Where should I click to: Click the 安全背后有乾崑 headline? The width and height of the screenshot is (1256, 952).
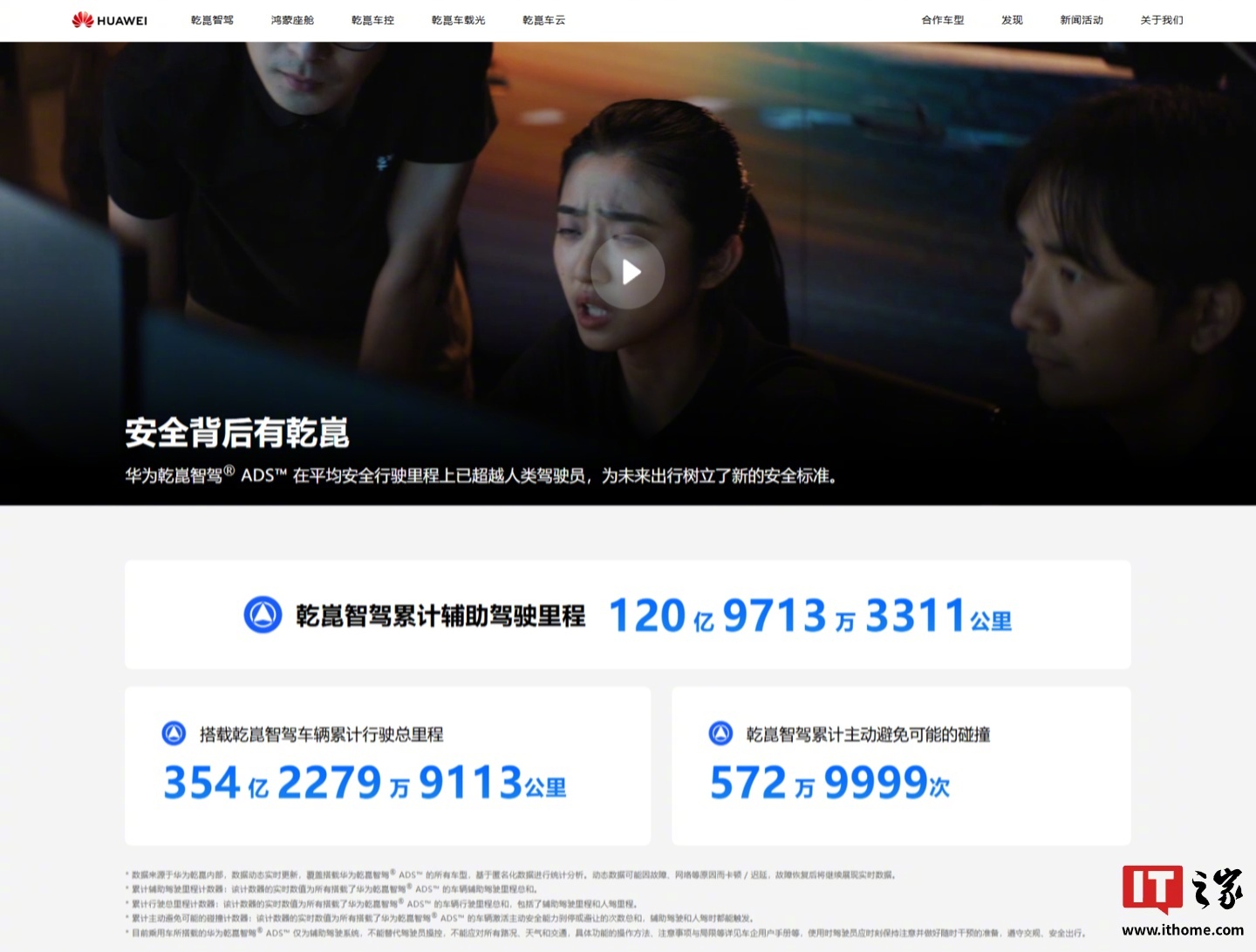click(x=237, y=432)
